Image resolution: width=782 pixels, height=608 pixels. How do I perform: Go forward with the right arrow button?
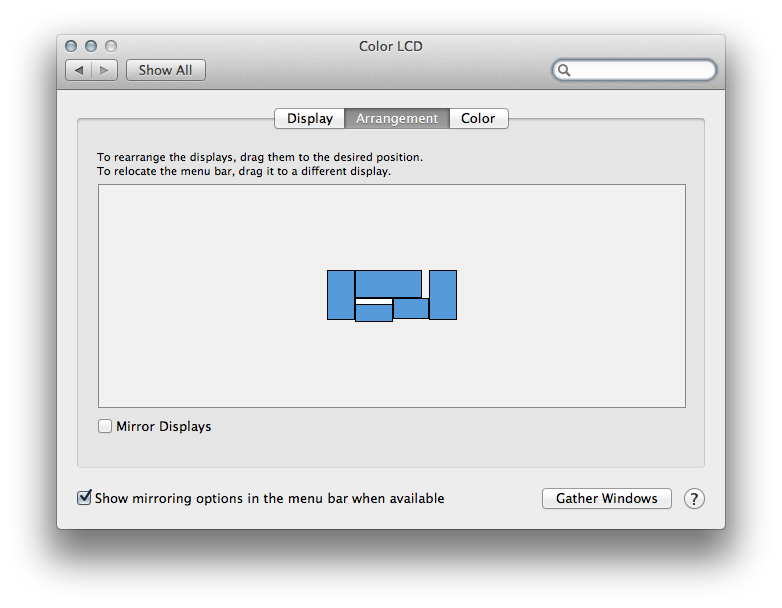tap(105, 70)
